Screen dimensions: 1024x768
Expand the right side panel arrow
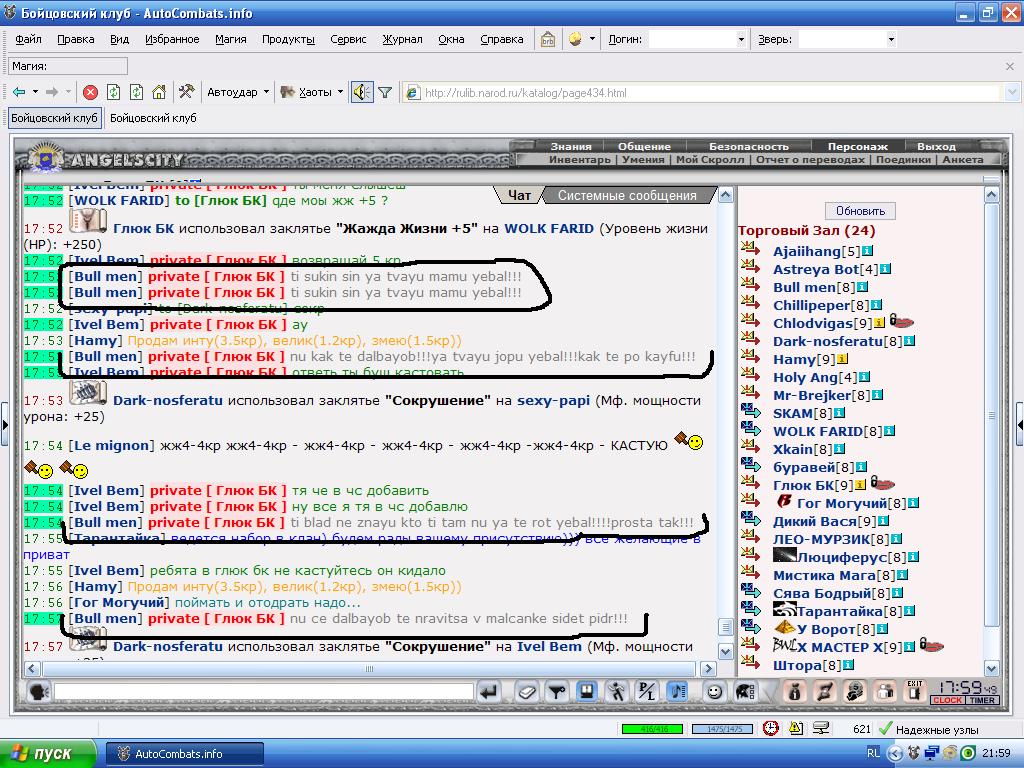coord(1019,425)
